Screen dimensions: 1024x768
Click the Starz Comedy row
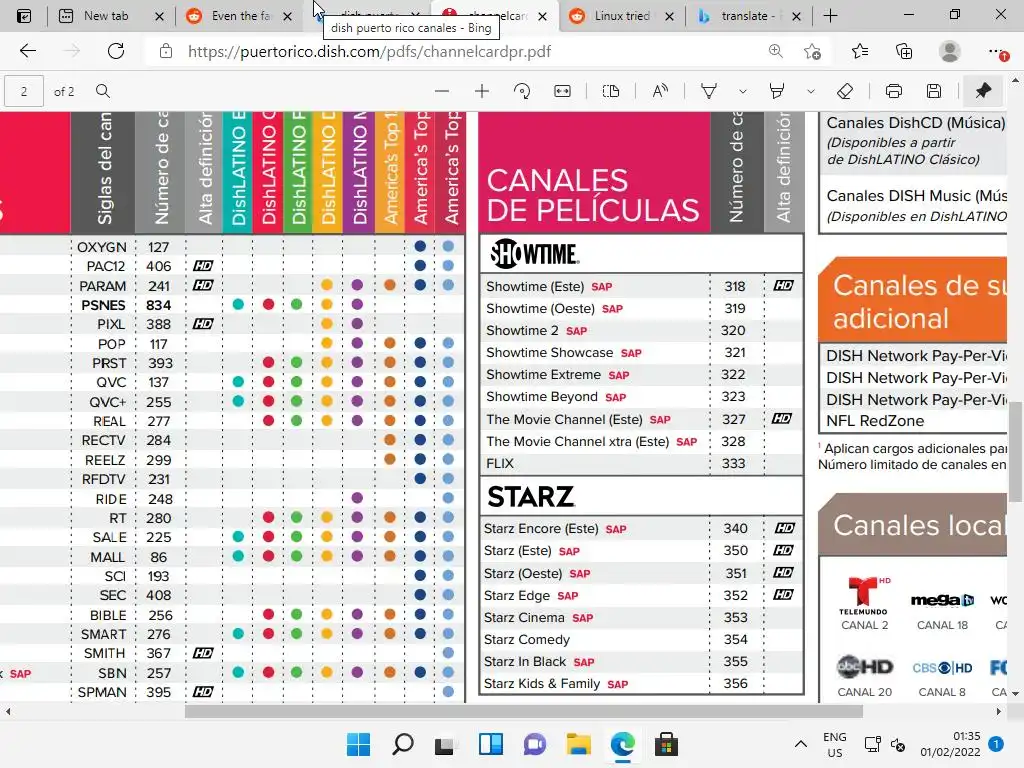point(641,639)
